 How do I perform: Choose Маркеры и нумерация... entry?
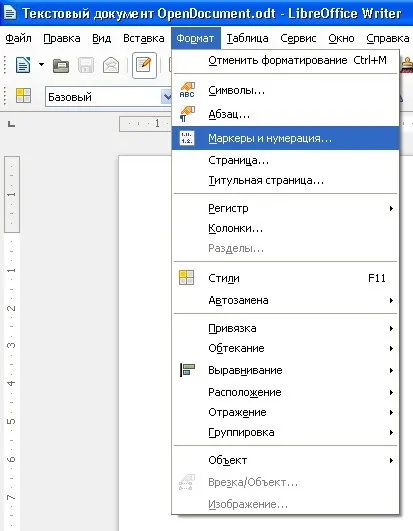pos(286,138)
